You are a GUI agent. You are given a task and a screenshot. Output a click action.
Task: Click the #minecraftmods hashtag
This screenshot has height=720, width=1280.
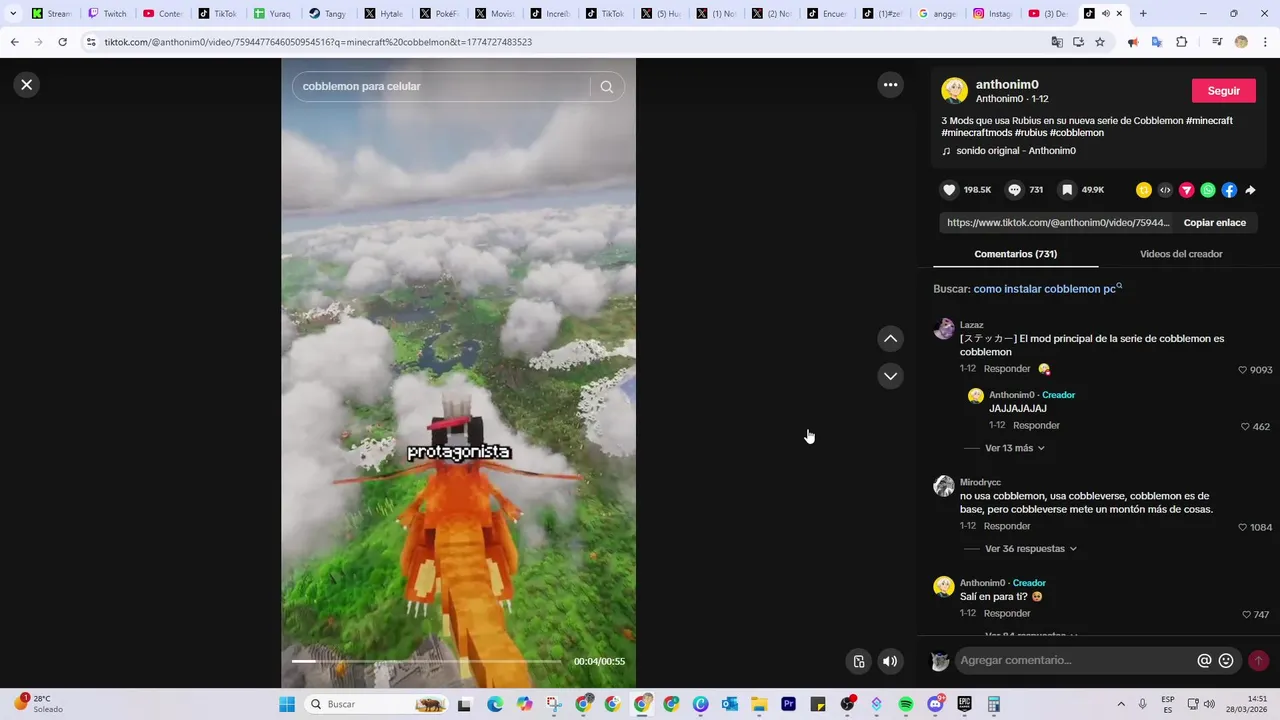977,133
